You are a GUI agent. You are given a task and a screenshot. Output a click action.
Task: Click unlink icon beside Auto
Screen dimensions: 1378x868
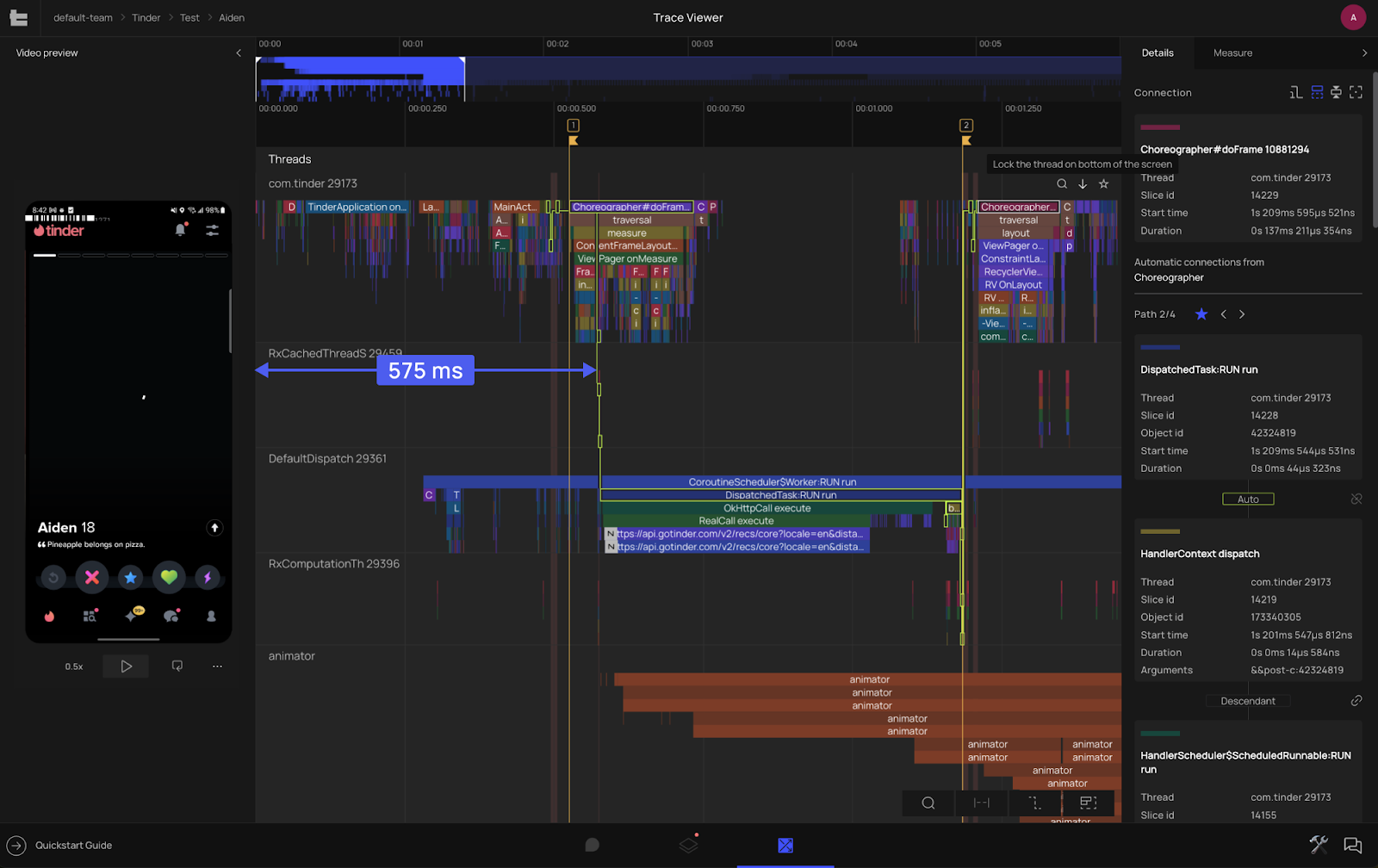click(x=1356, y=499)
